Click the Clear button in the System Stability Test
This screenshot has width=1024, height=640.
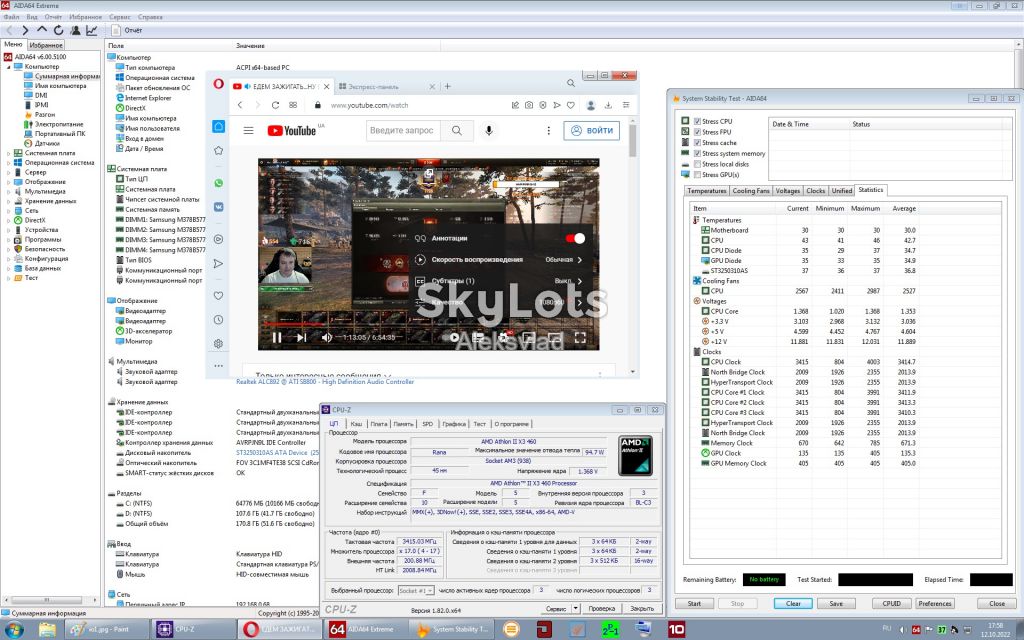pyautogui.click(x=793, y=603)
